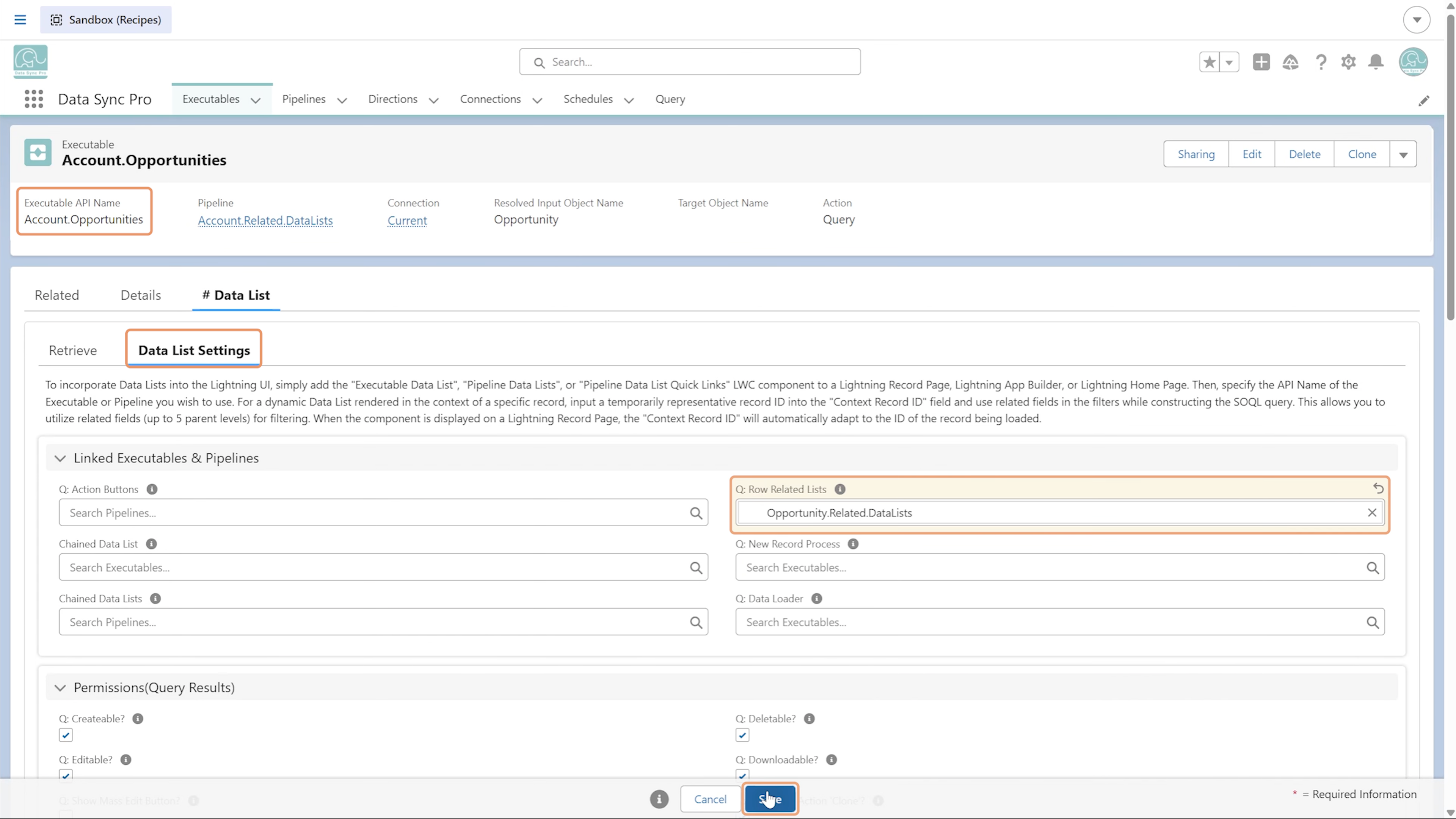Click the Clone button
Screen dimensions: 1456x819
[x=1362, y=154]
